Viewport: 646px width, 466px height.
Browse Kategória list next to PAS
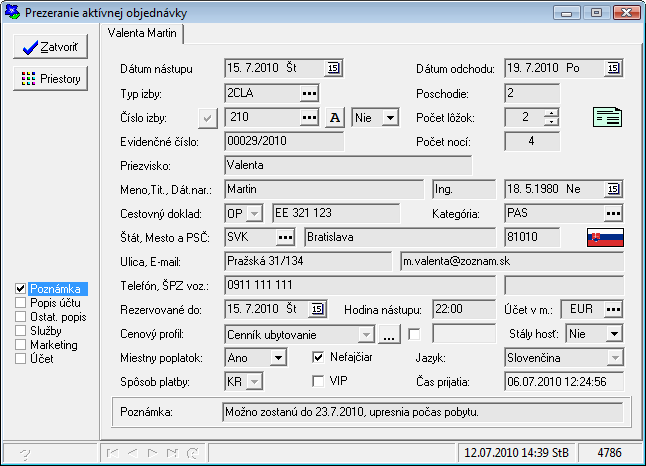tap(613, 213)
